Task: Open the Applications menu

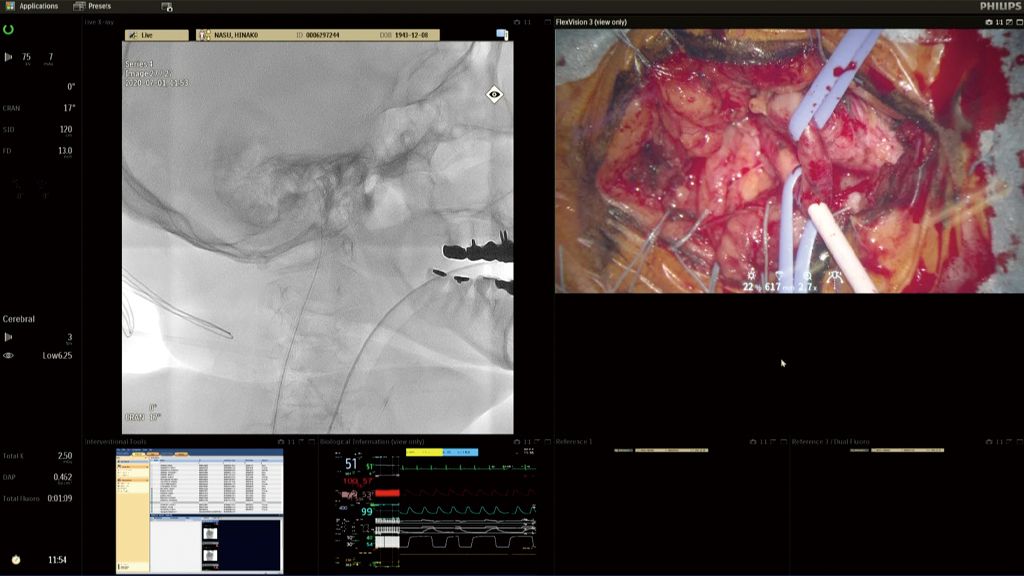Action: click(x=31, y=7)
